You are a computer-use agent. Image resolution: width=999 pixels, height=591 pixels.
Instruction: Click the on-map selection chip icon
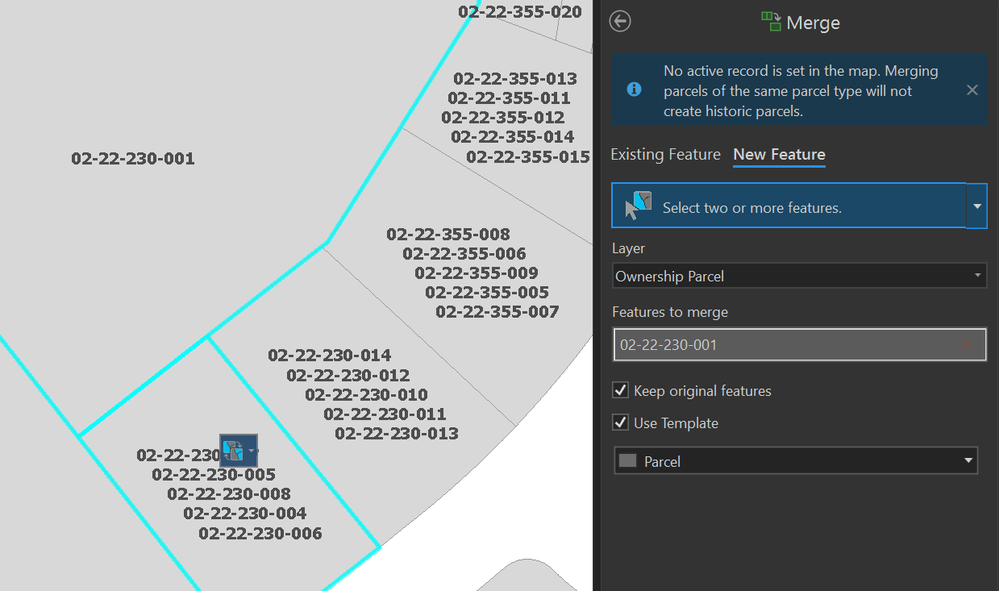point(233,451)
